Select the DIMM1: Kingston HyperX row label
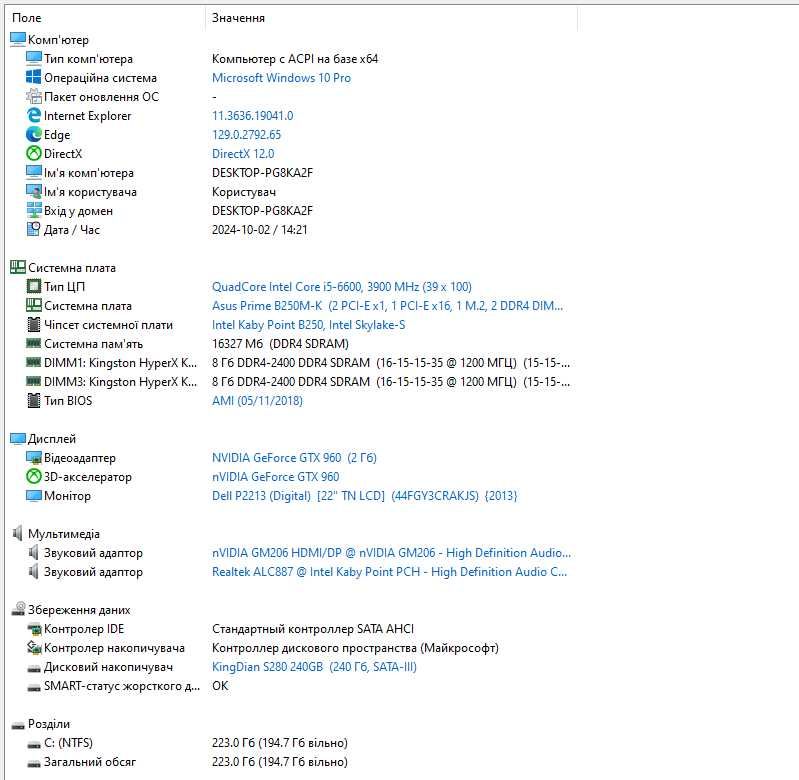The height and width of the screenshot is (780, 799). (120, 362)
